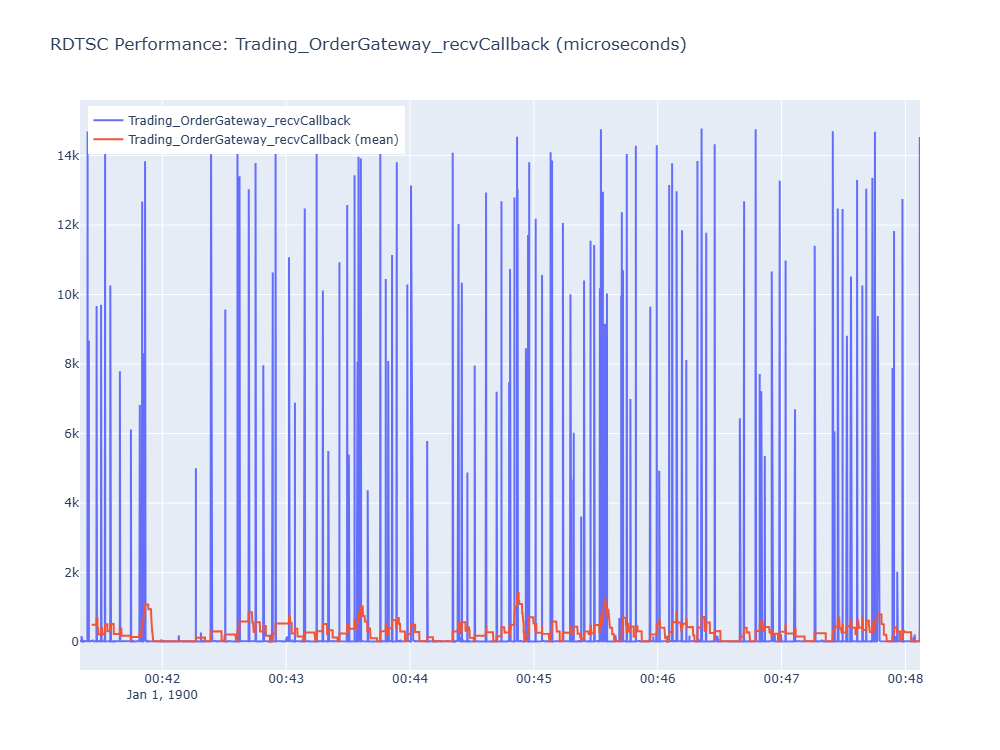Click the 10k y-axis label
The width and height of the screenshot is (1000, 750).
click(68, 295)
